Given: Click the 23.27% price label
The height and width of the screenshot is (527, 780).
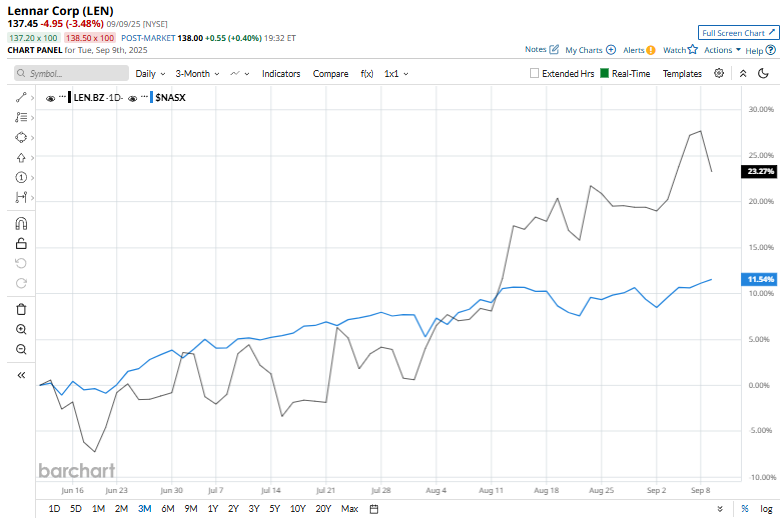Looking at the screenshot, I should [760, 171].
